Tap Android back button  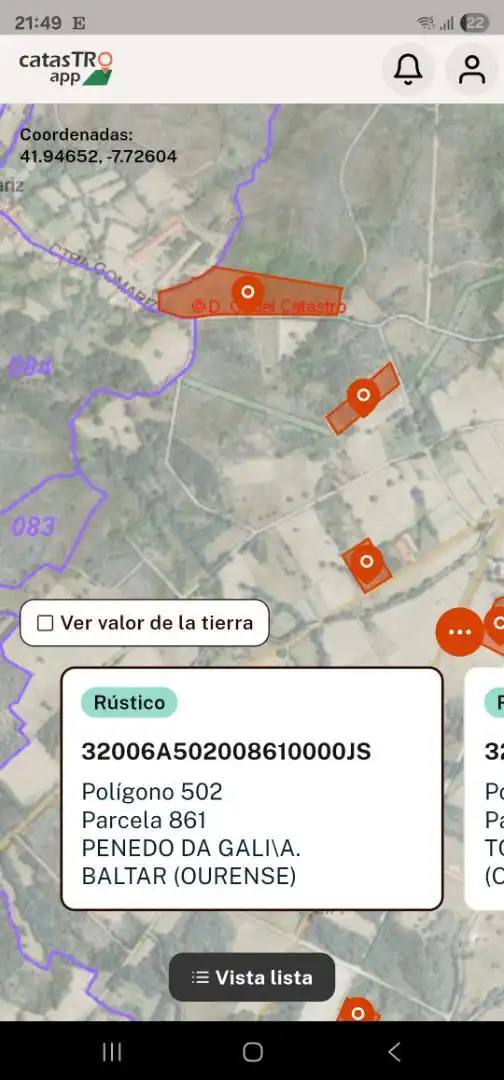point(394,1051)
